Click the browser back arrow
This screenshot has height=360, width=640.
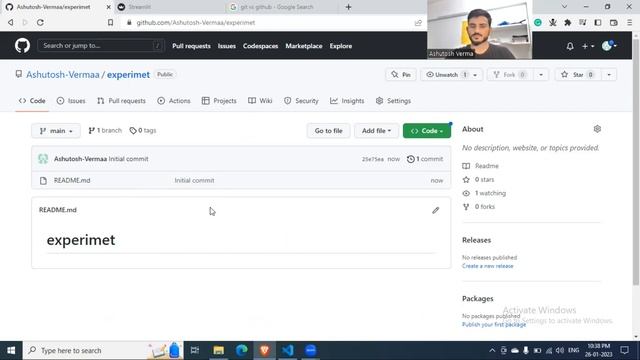pos(11,22)
